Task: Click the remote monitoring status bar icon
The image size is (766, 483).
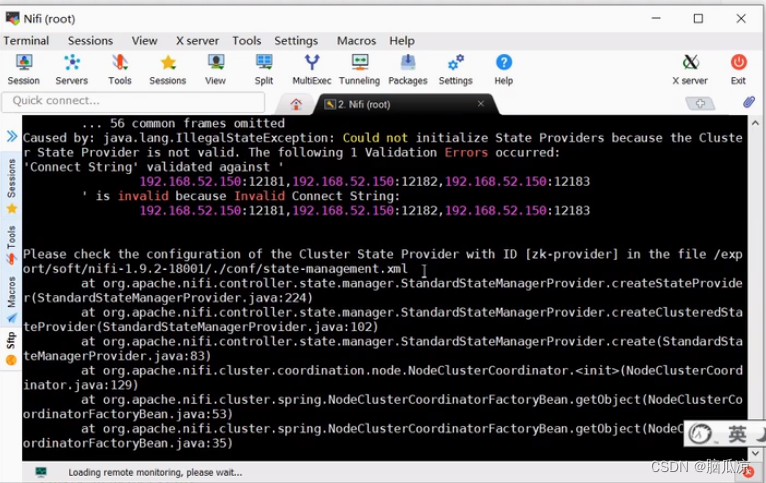Action: (41, 472)
